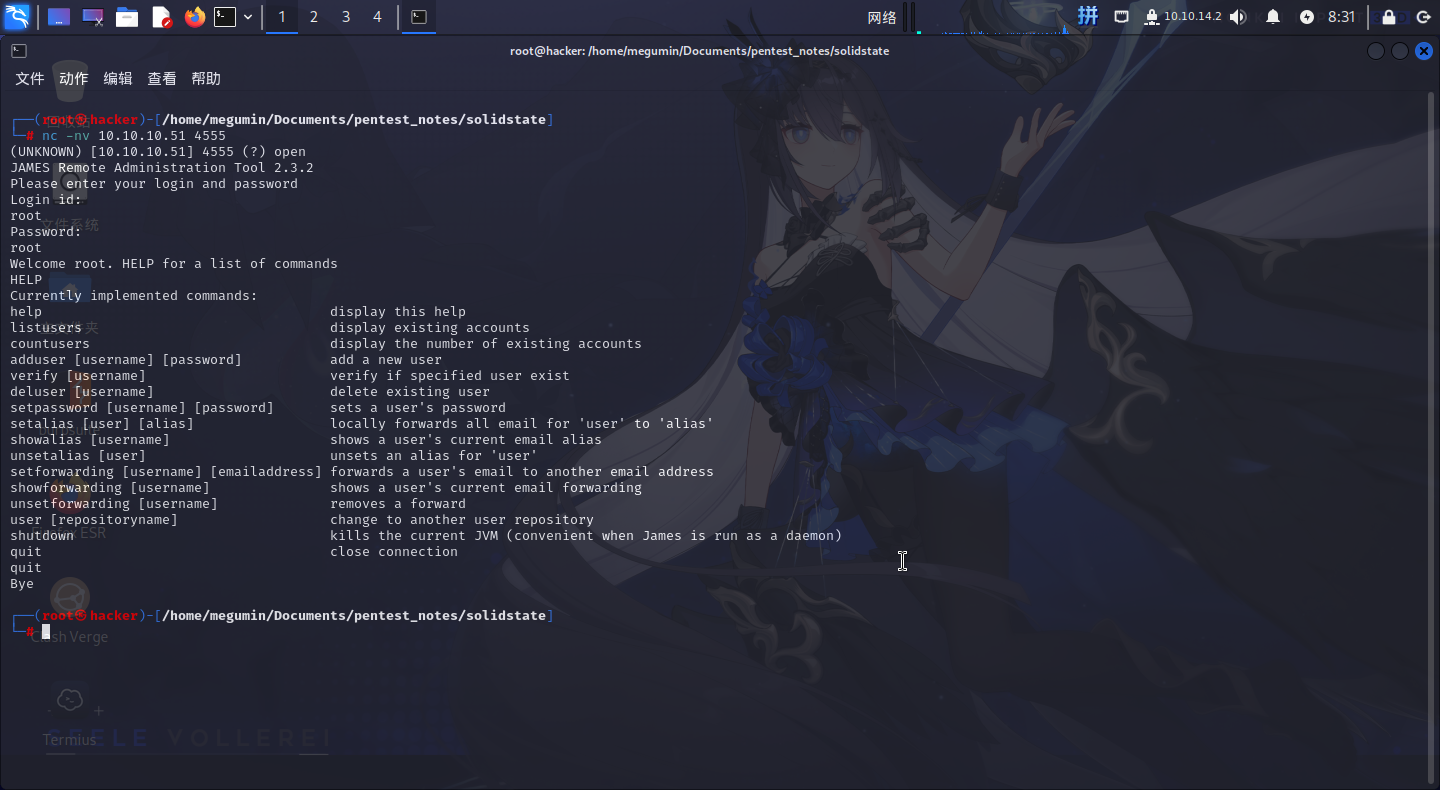The height and width of the screenshot is (790, 1440).
Task: Click 'user [repositoryname]' command text
Action: [x=94, y=520]
